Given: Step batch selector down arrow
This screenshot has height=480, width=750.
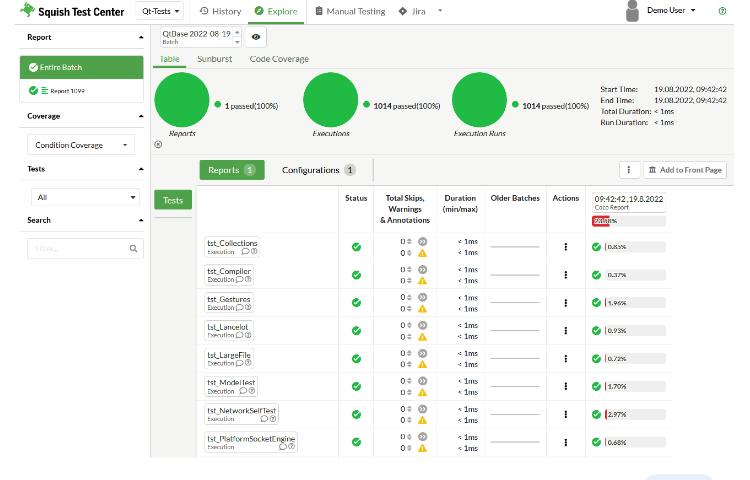Looking at the screenshot, I should tap(237, 42).
